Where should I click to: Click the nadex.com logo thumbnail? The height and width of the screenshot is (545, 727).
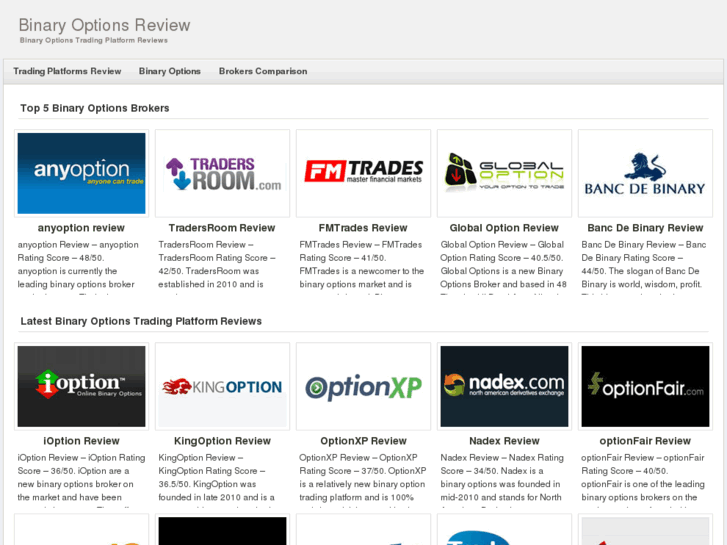click(504, 386)
